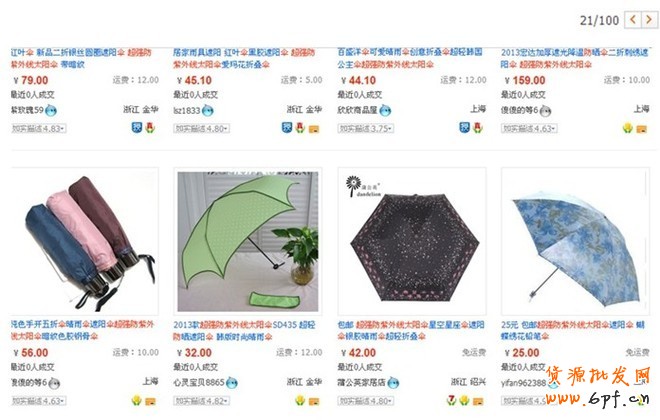Open three folded umbrellas product image
The image size is (660, 420).
tap(85, 242)
